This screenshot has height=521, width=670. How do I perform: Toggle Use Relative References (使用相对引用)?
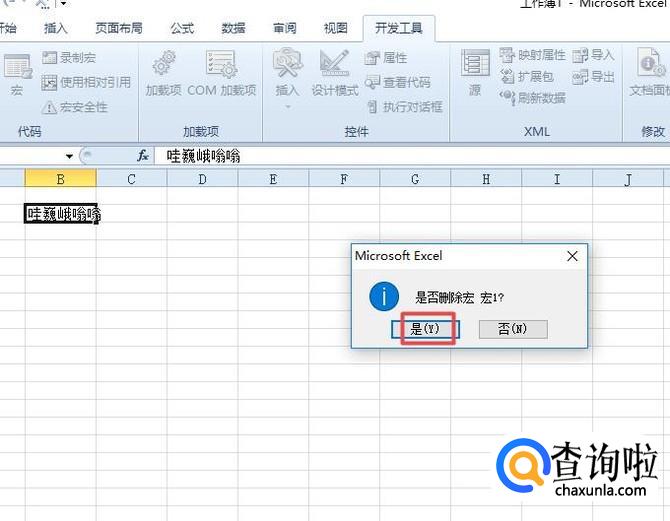pyautogui.click(x=86, y=82)
